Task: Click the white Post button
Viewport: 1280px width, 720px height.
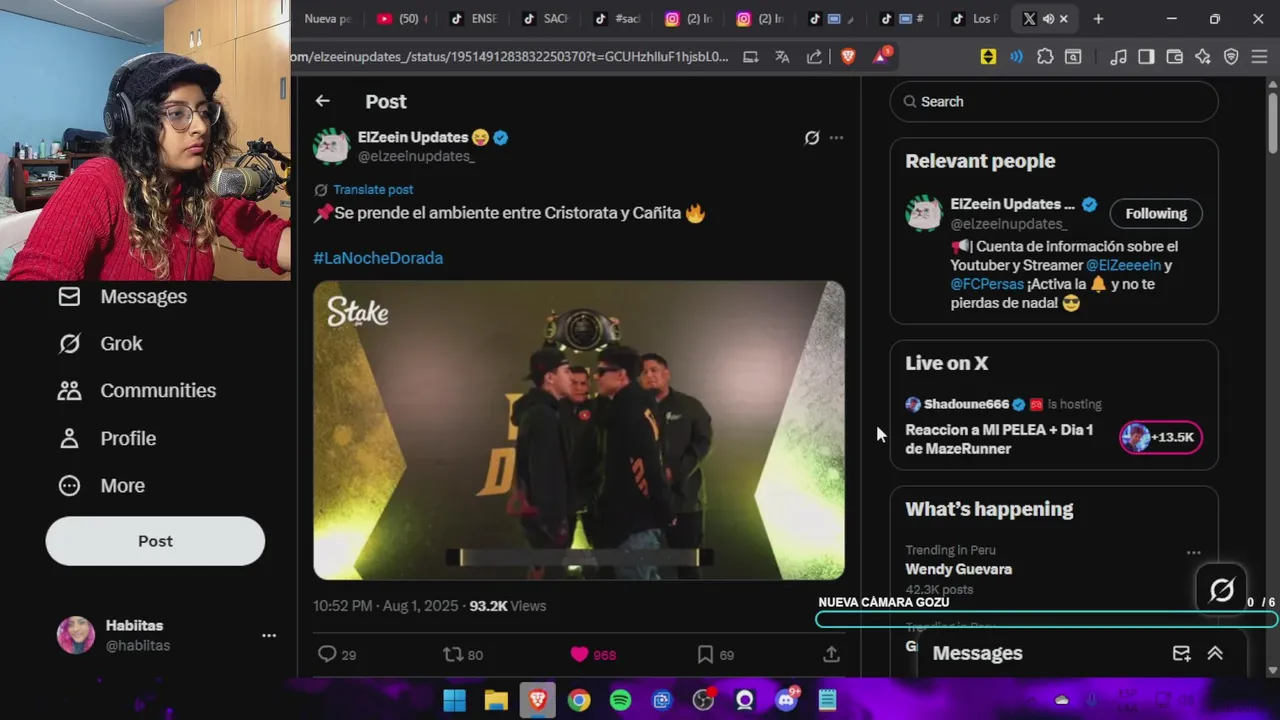Action: pos(155,541)
